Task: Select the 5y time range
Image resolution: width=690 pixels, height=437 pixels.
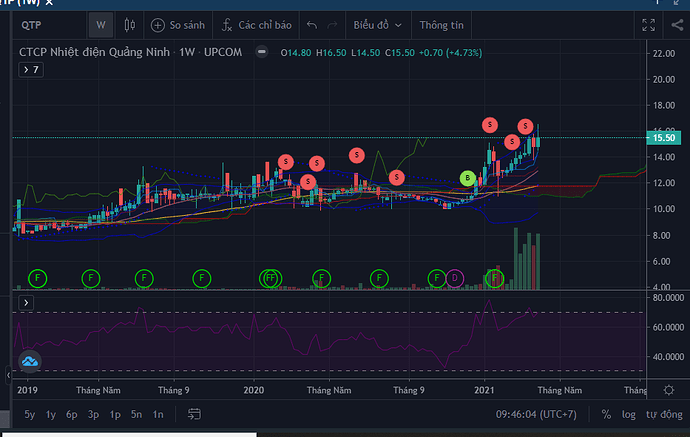Action: pyautogui.click(x=31, y=414)
